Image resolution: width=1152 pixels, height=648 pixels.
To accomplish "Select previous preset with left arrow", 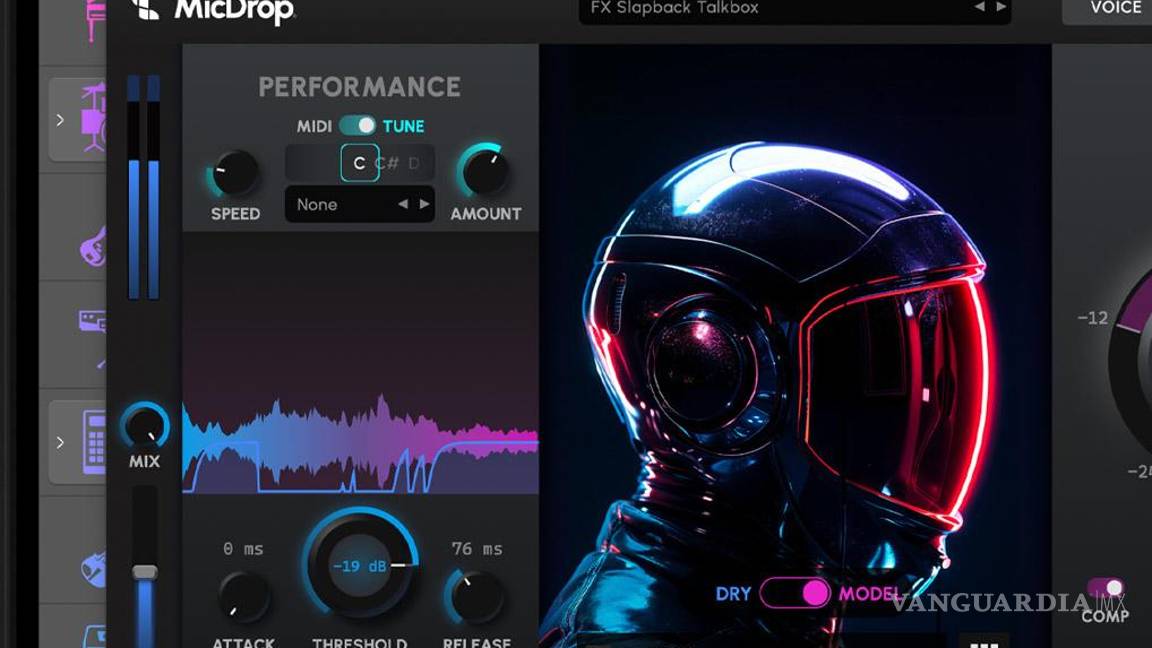I will [x=980, y=7].
